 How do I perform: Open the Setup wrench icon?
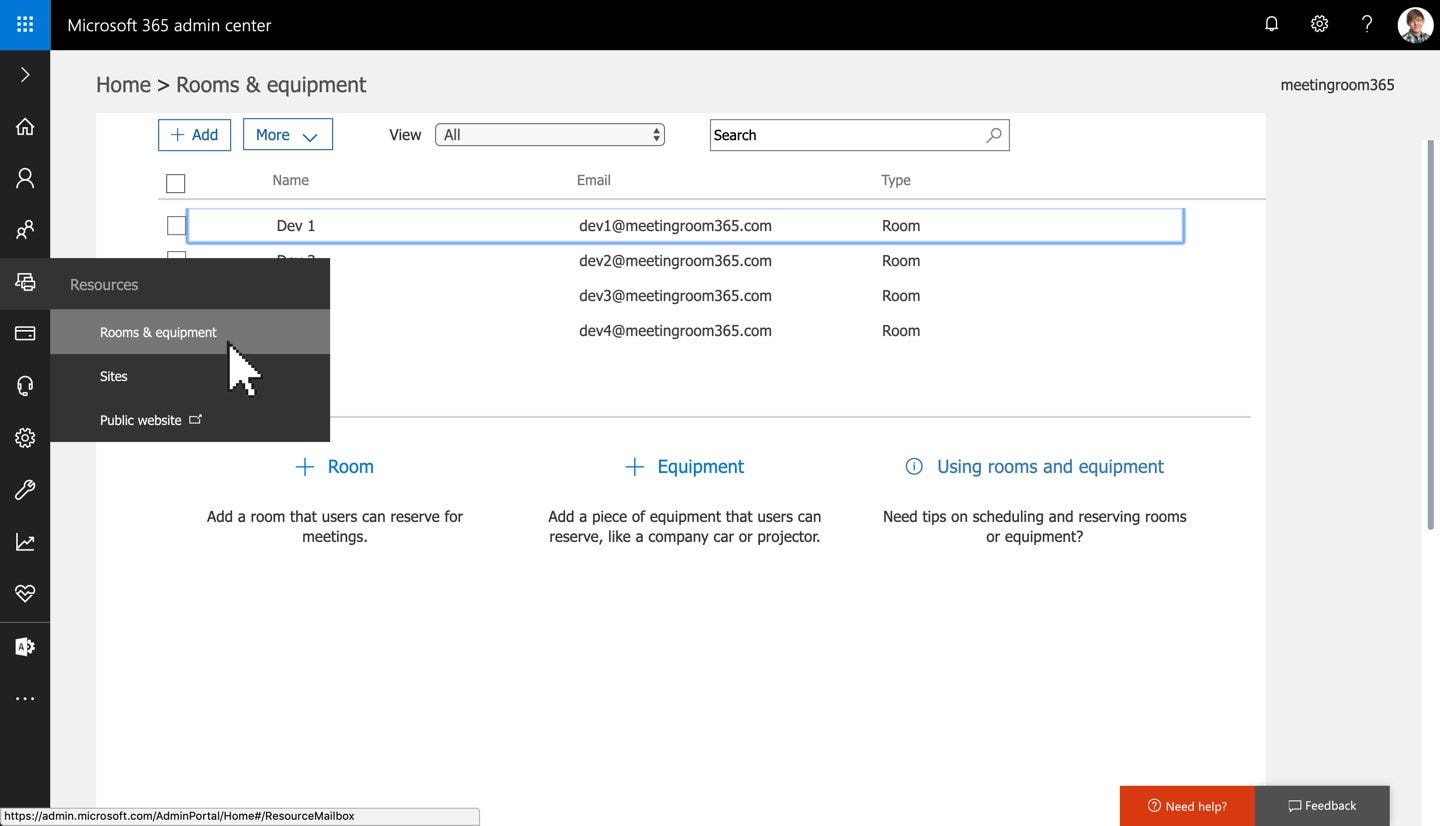point(25,490)
